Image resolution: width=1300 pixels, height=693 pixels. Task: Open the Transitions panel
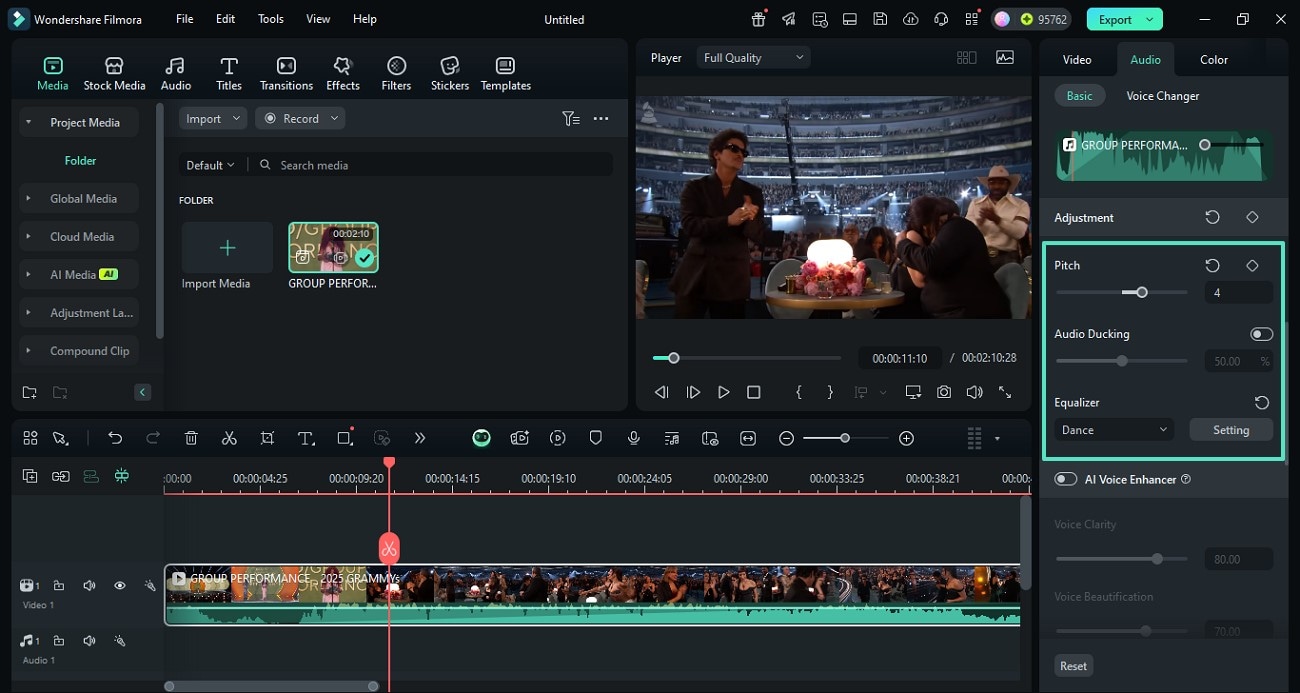click(x=286, y=73)
